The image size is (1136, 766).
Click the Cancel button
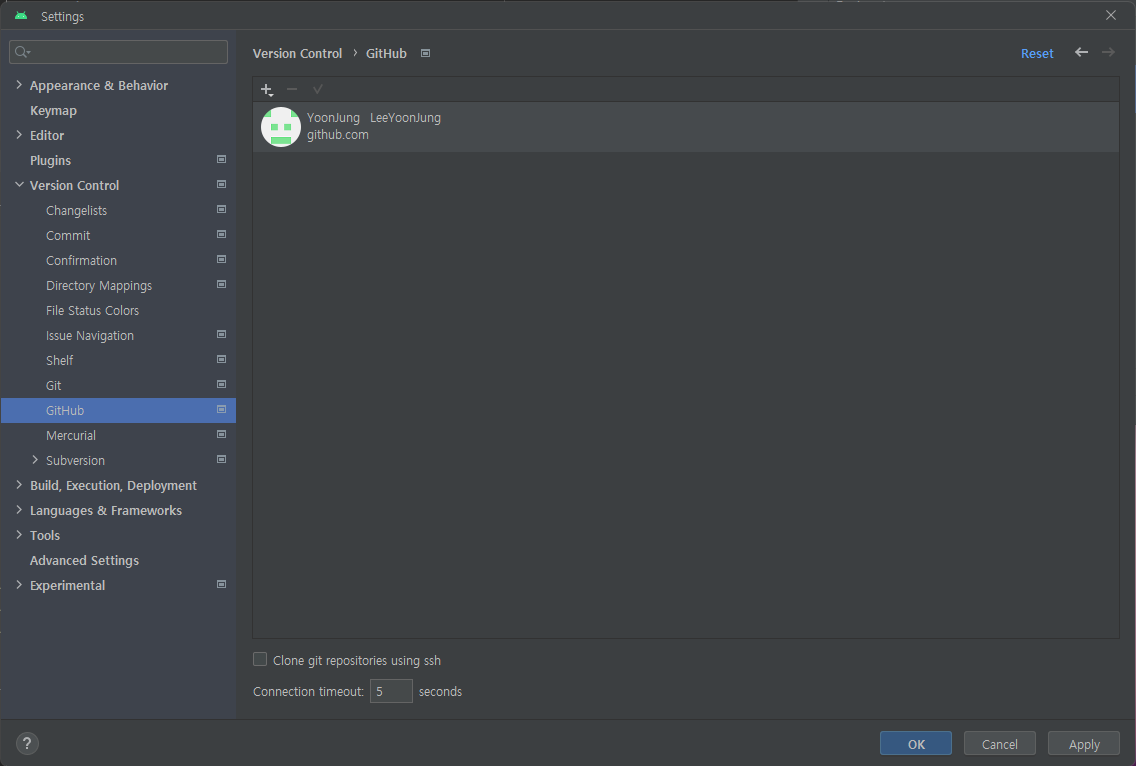pyautogui.click(x=999, y=744)
